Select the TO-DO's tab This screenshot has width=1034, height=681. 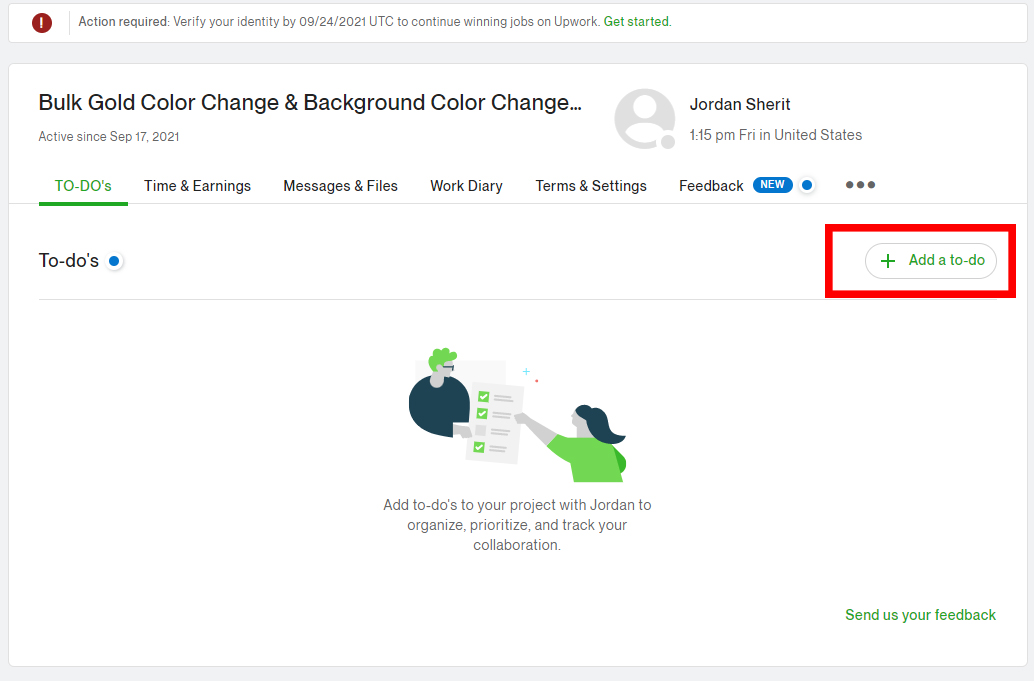pyautogui.click(x=83, y=186)
